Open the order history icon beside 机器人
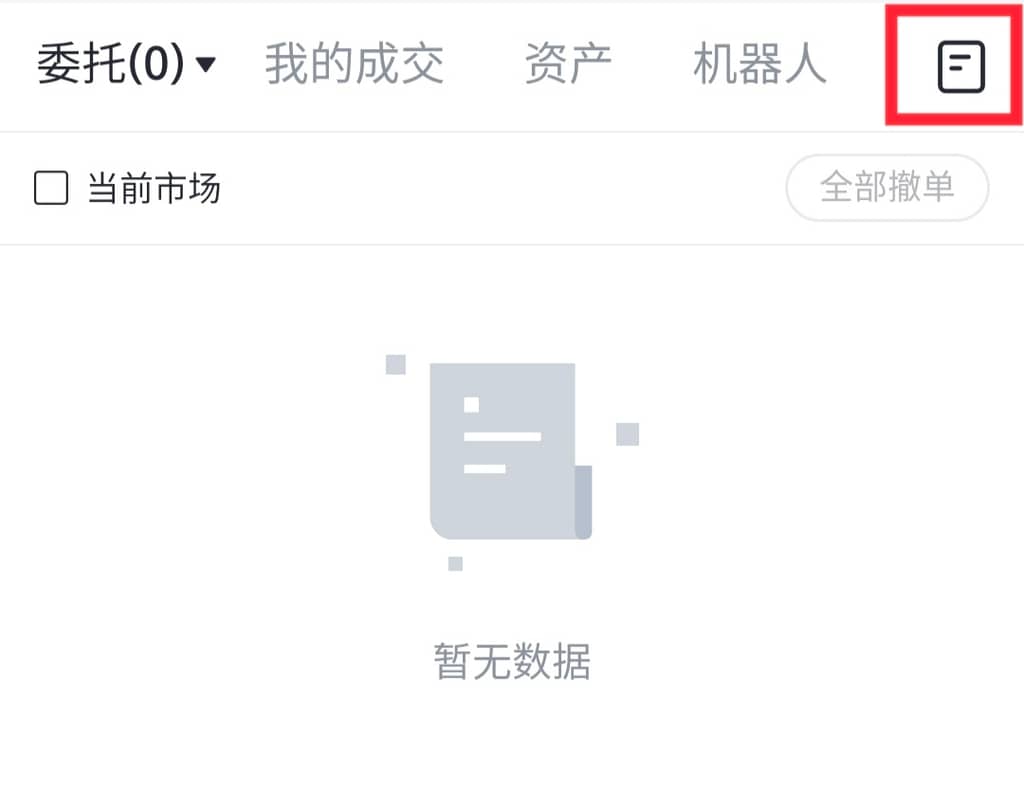This screenshot has width=1024, height=789. (961, 66)
